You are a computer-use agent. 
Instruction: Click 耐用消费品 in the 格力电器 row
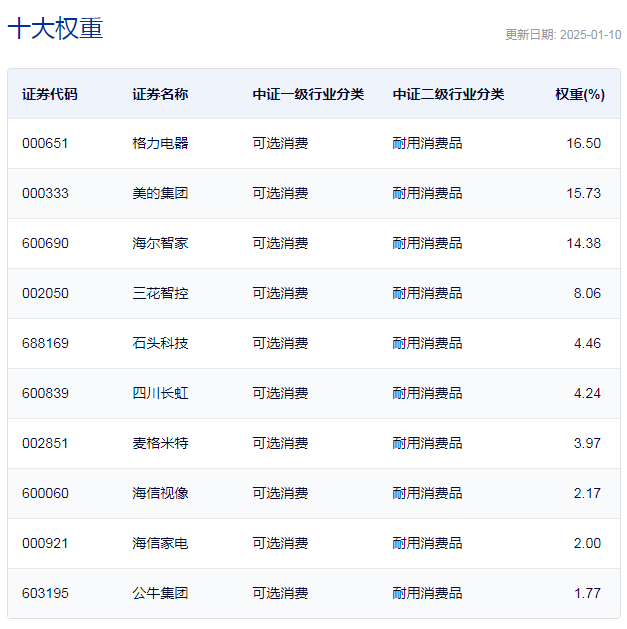coord(427,143)
